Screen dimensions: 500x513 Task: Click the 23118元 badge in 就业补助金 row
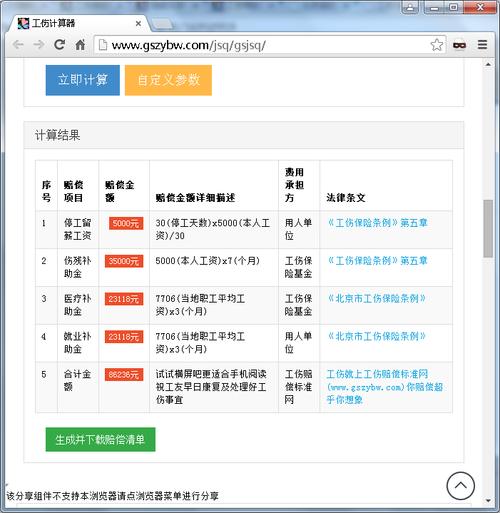[124, 337]
